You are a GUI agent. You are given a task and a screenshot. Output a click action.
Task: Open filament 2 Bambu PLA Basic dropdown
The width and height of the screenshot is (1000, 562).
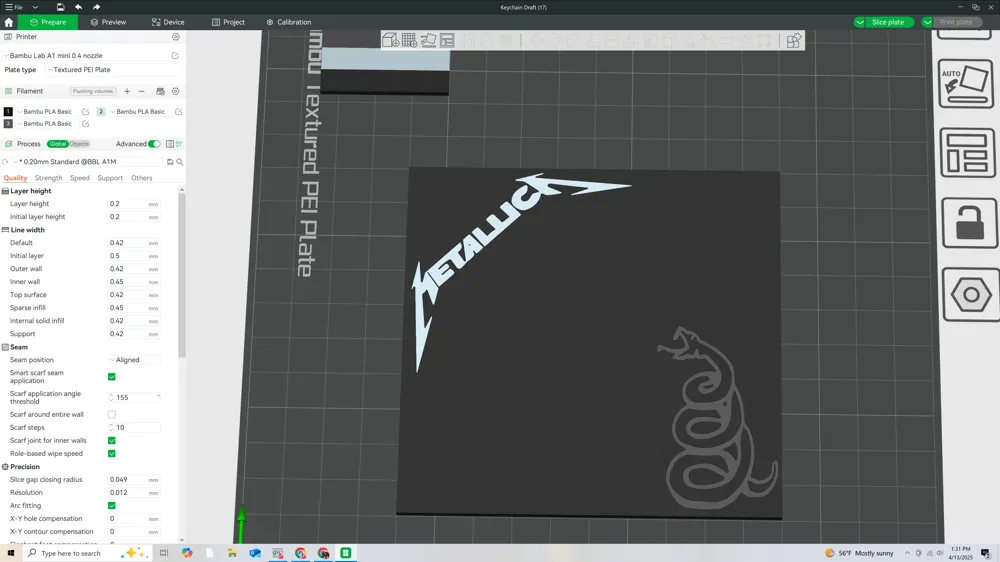(140, 112)
